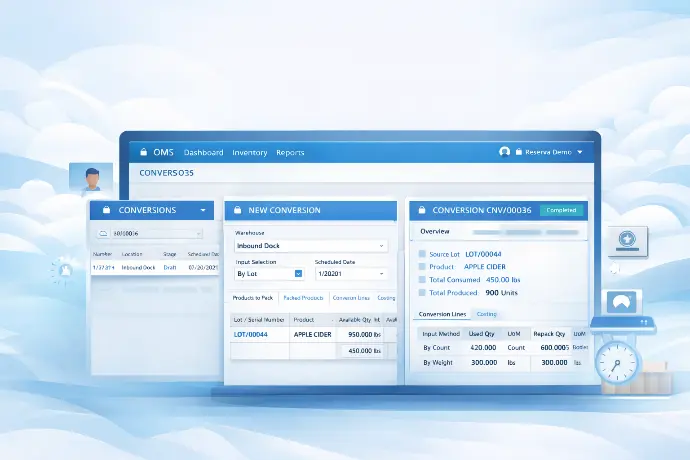This screenshot has width=690, height=460.
Task: Click the 420.000 used quantity cell
Action: tap(483, 348)
